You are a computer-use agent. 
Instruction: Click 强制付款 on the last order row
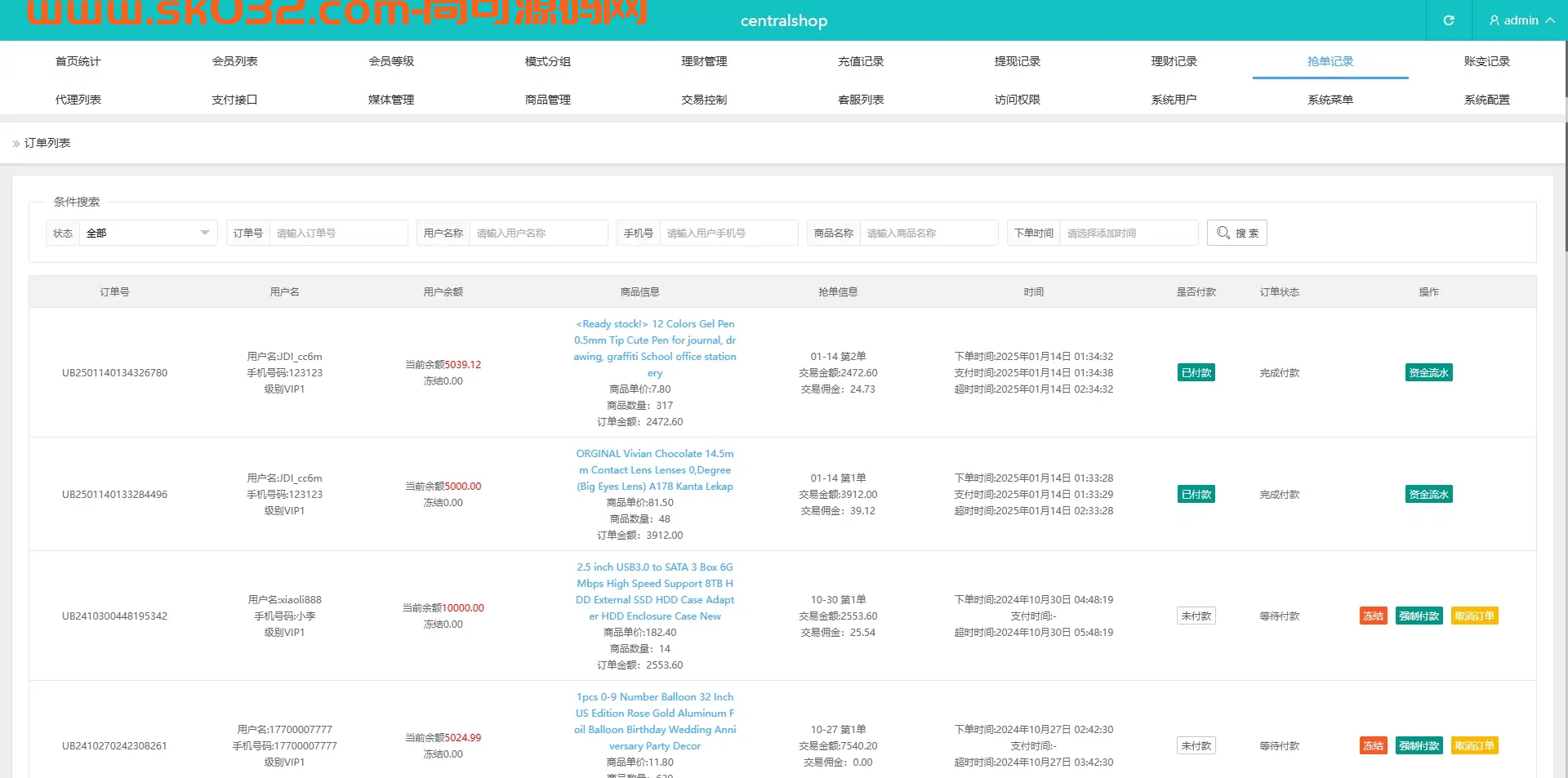tap(1419, 745)
